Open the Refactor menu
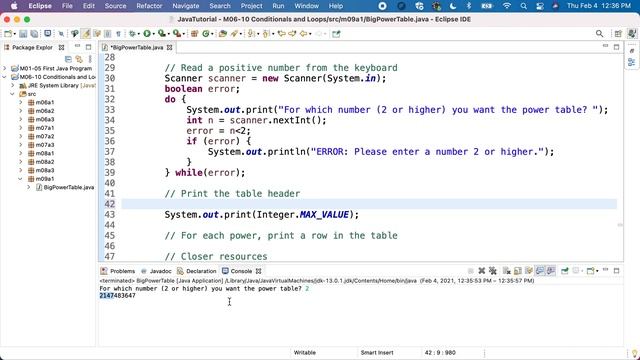The height and width of the screenshot is (360, 640). tap(149, 6)
